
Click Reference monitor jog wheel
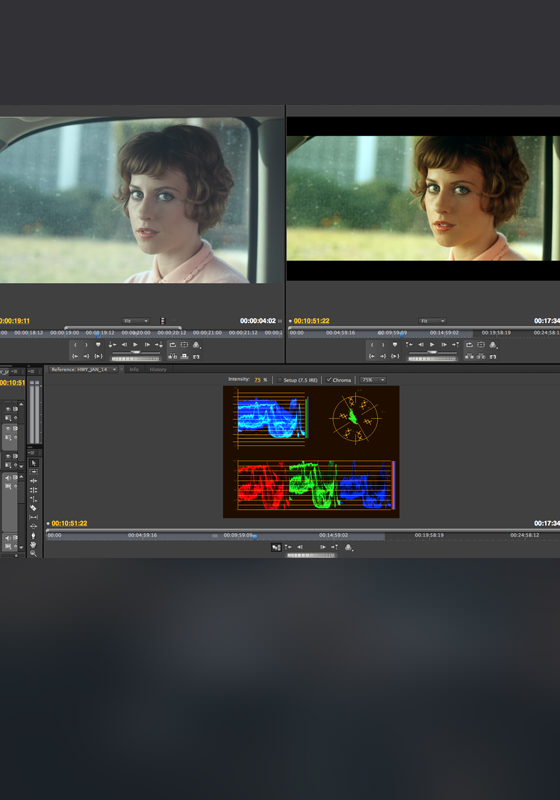pos(311,555)
